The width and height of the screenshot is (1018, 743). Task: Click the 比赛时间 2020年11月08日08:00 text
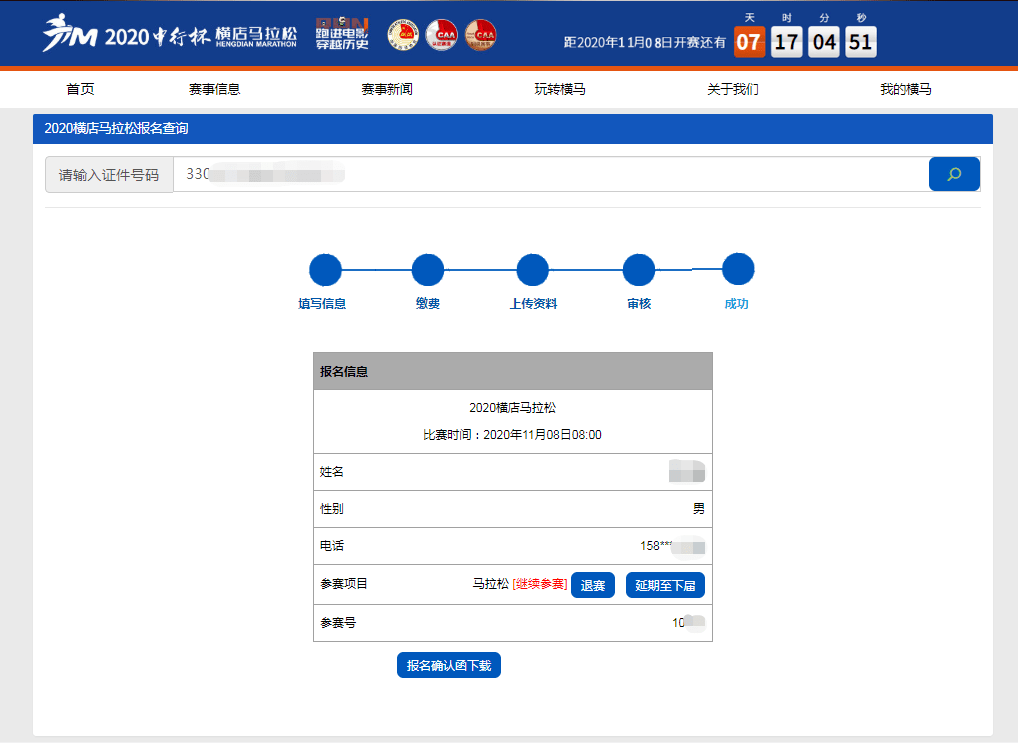(x=512, y=434)
